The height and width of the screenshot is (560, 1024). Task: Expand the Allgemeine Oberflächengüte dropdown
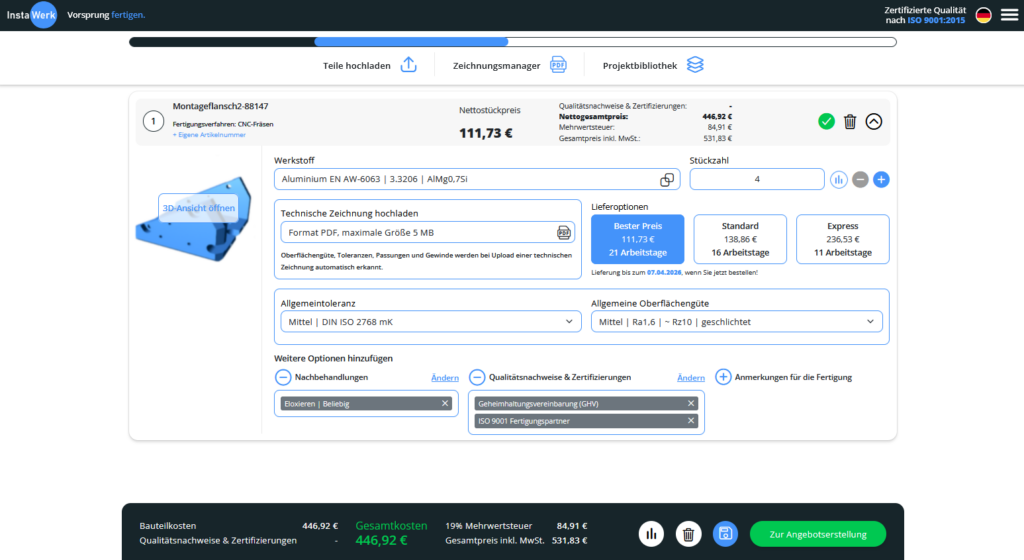point(737,322)
